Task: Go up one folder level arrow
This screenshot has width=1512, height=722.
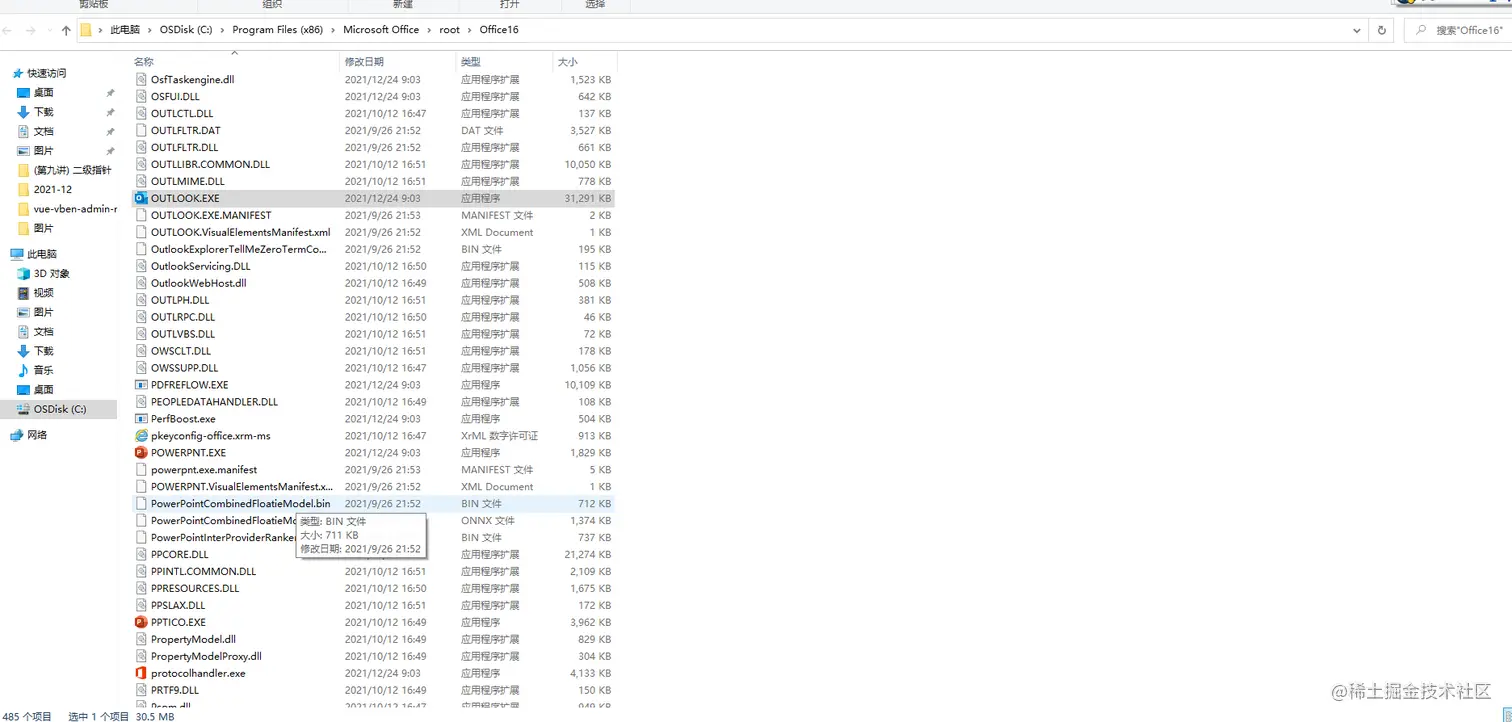Action: tap(66, 30)
